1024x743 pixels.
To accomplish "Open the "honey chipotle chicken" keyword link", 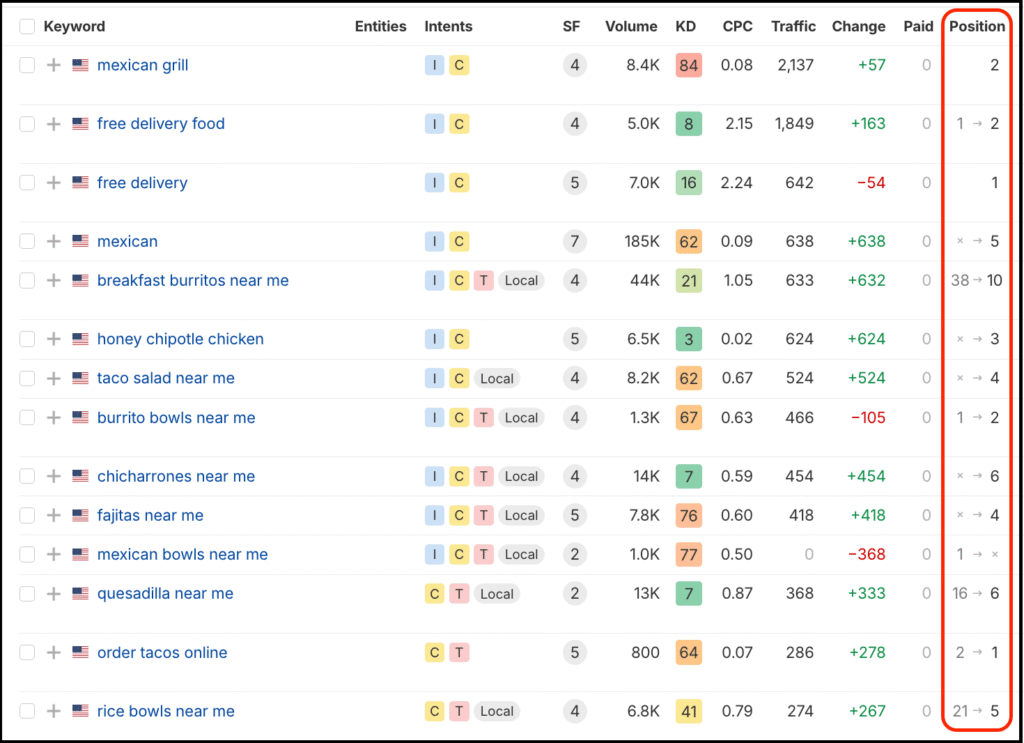I will click(180, 339).
